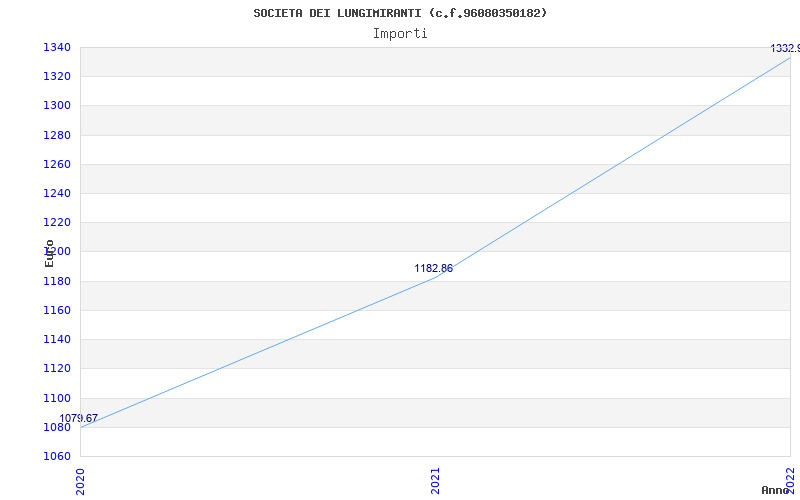The width and height of the screenshot is (800, 500).
Task: Click the 2021 data point on the line
Action: (x=435, y=277)
